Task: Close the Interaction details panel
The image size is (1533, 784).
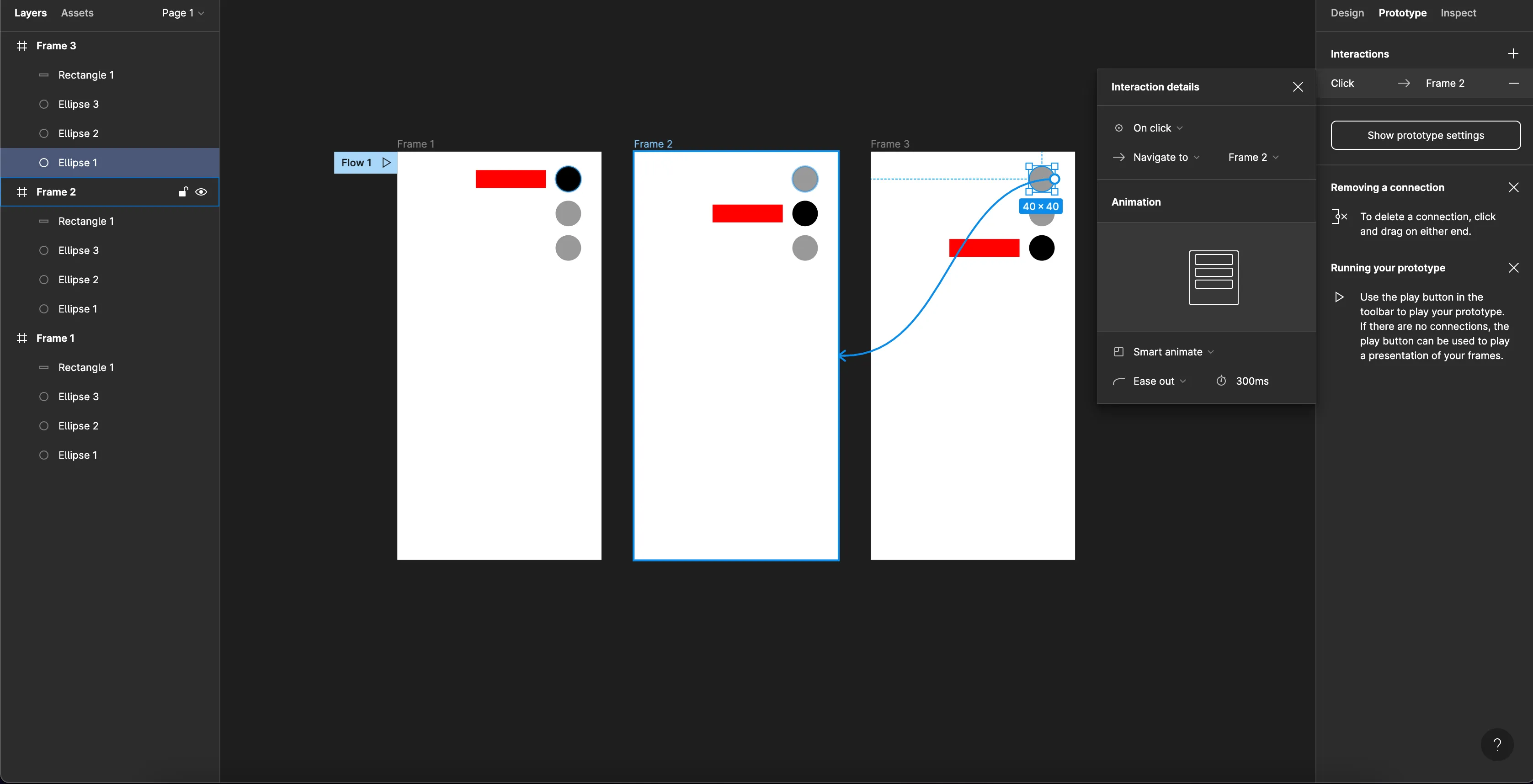Action: coord(1298,87)
